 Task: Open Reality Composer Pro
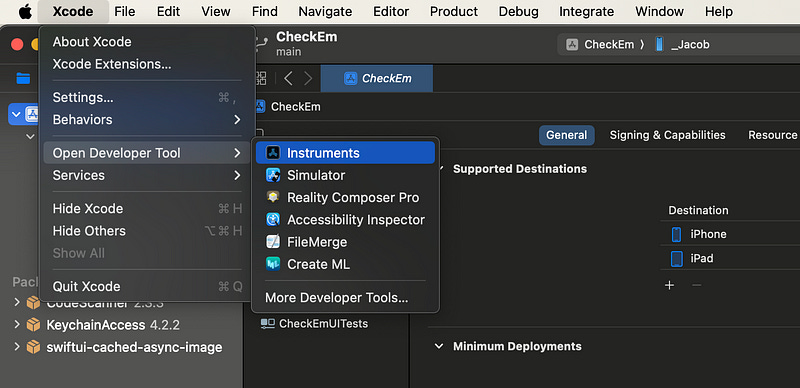[x=345, y=198]
